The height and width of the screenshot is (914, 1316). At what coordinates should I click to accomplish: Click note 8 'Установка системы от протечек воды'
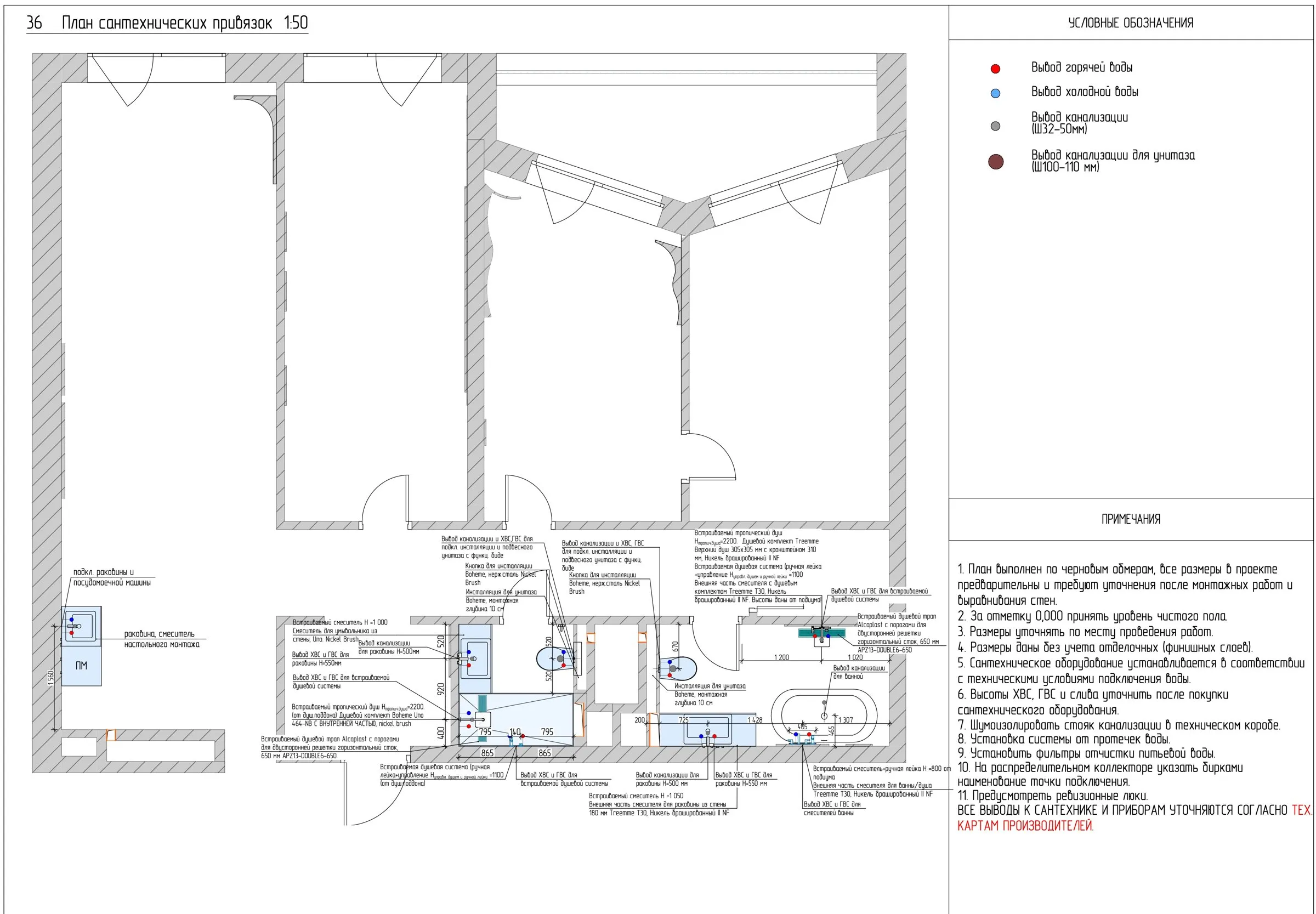(1063, 739)
